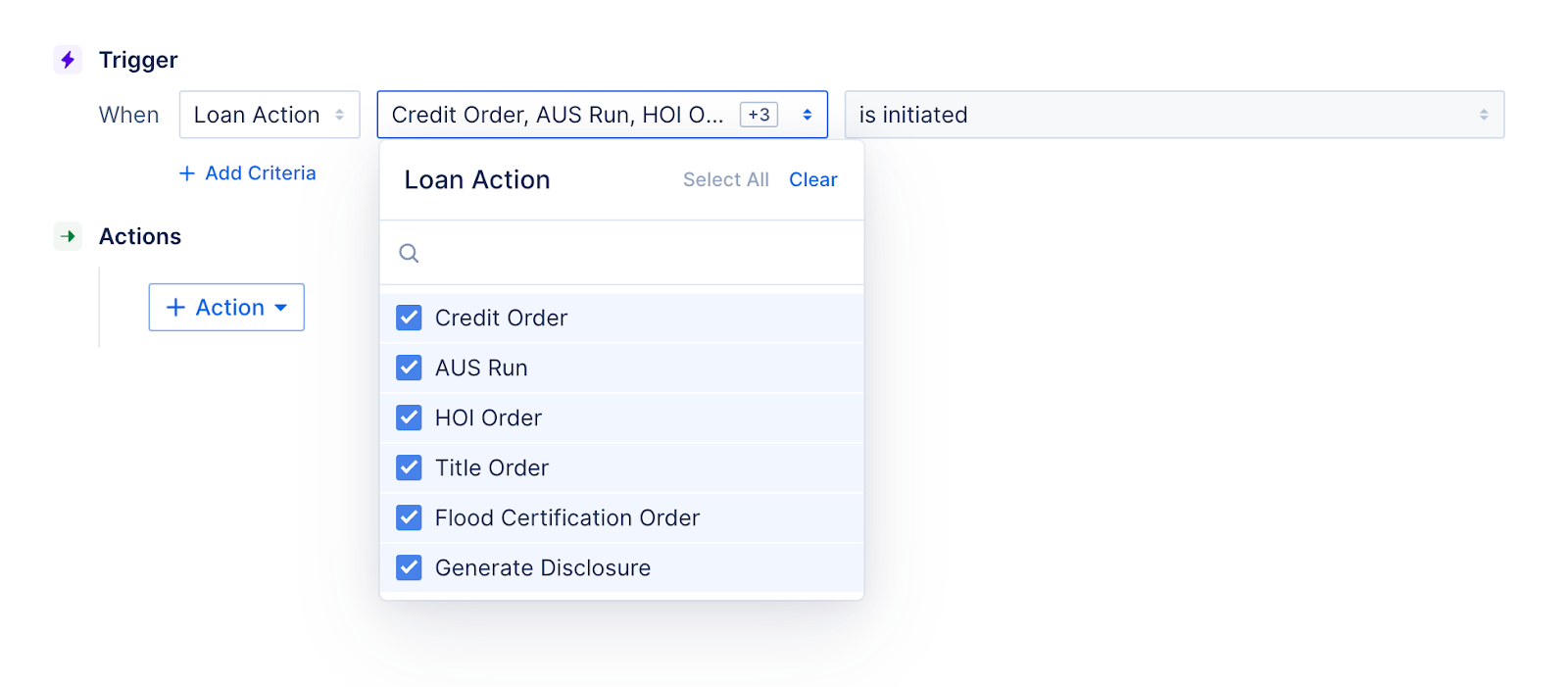The image size is (1568, 687).
Task: Click Select All in Loan Action panel
Action: pyautogui.click(x=726, y=179)
